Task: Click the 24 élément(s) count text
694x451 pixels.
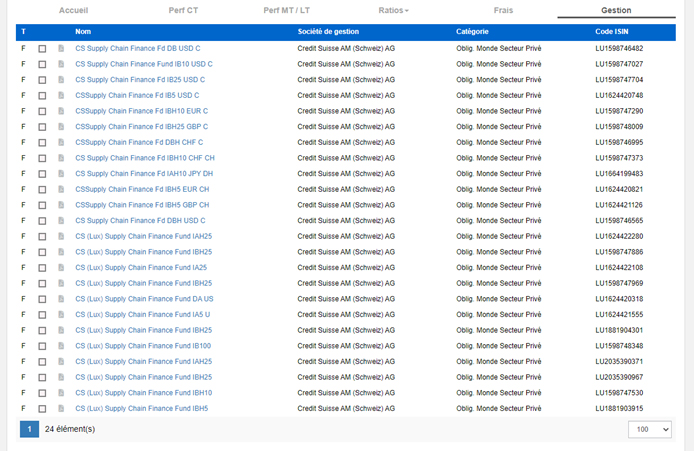Action: click(x=70, y=429)
